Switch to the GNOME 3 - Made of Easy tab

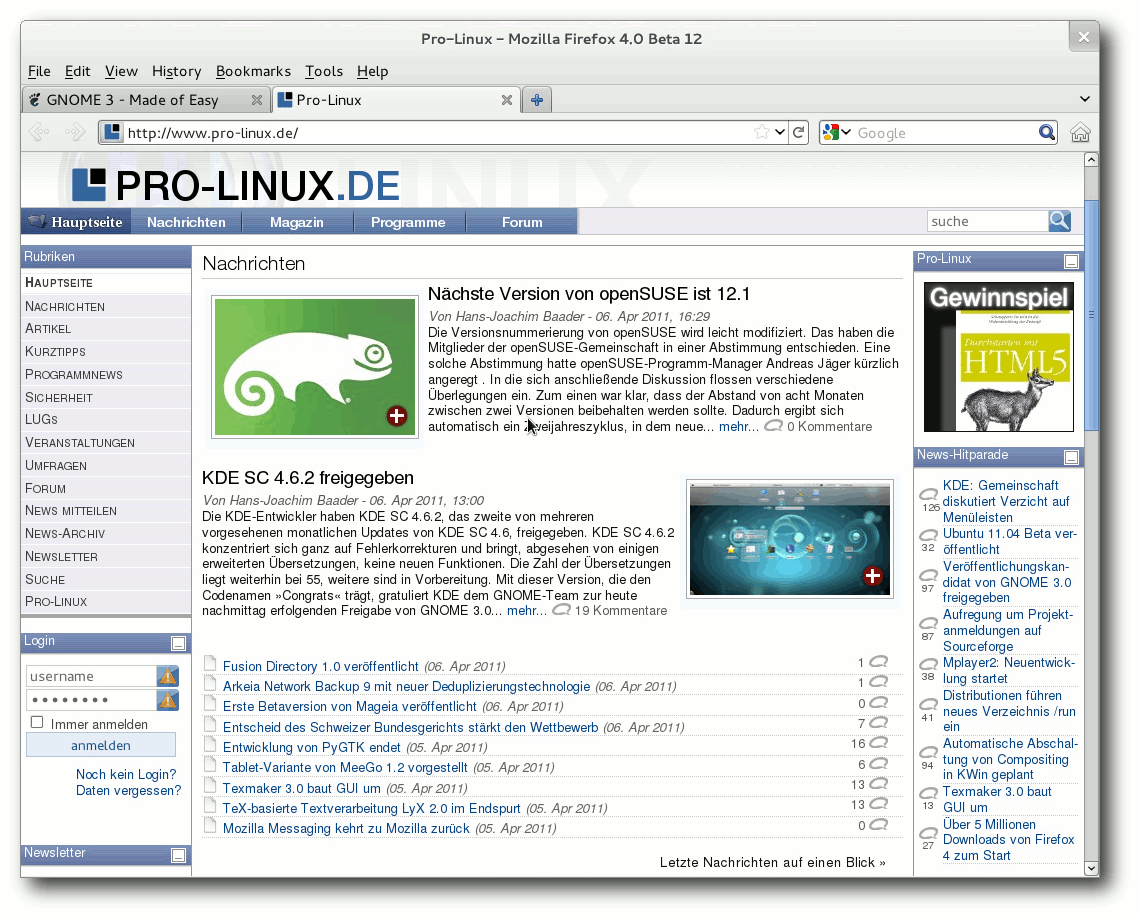tap(145, 100)
